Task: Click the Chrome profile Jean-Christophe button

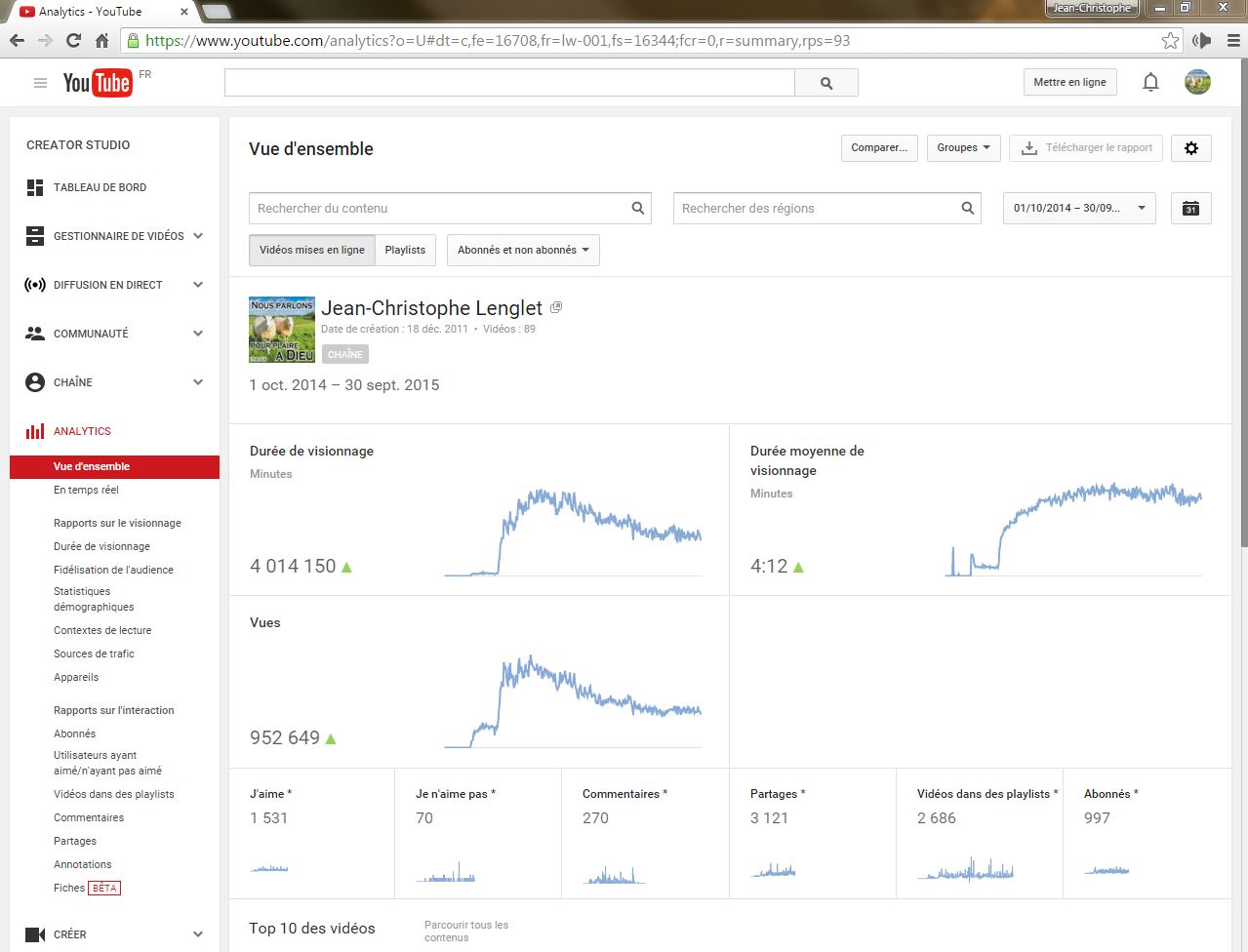Action: point(1092,8)
